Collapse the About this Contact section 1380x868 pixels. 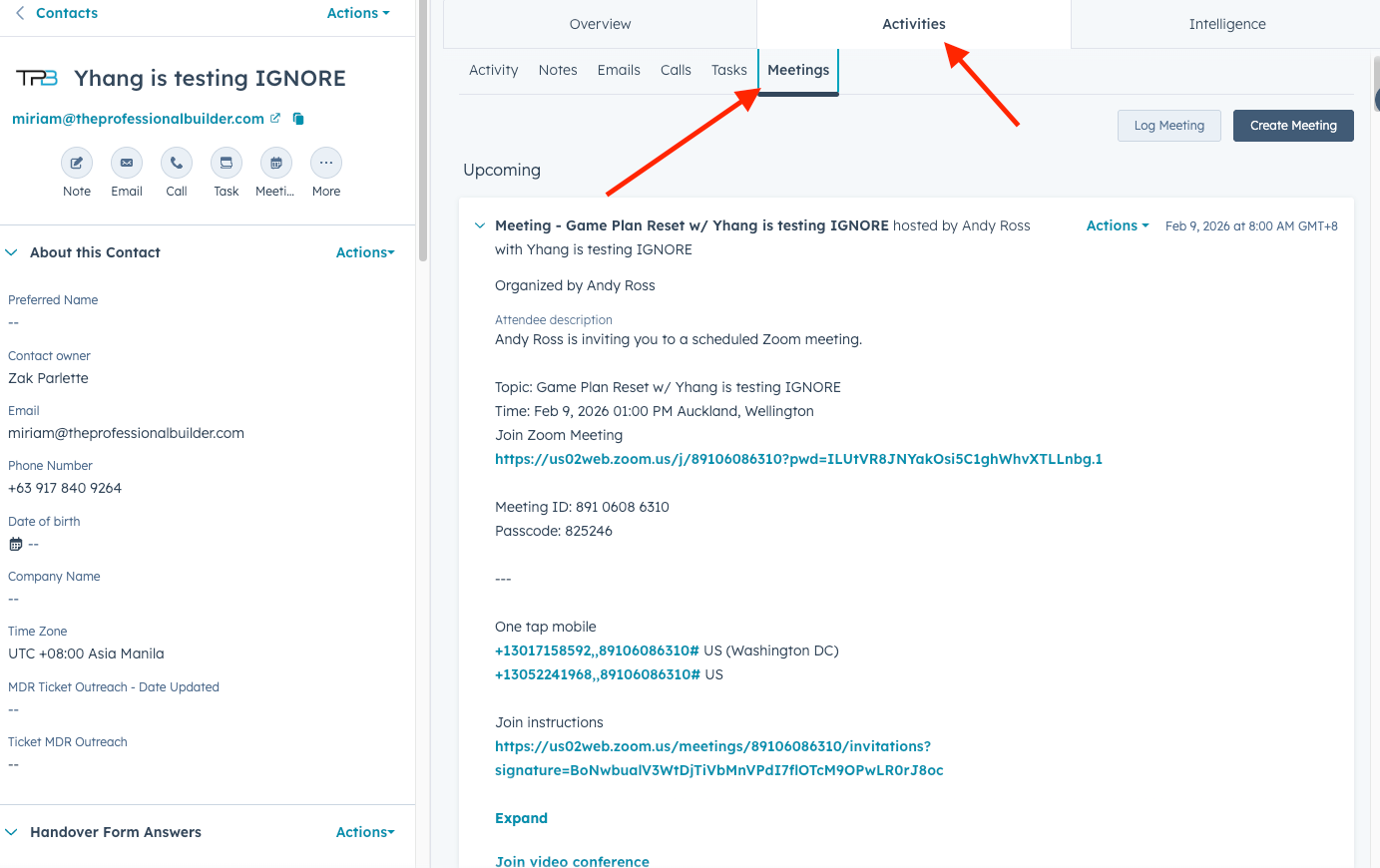[x=12, y=252]
